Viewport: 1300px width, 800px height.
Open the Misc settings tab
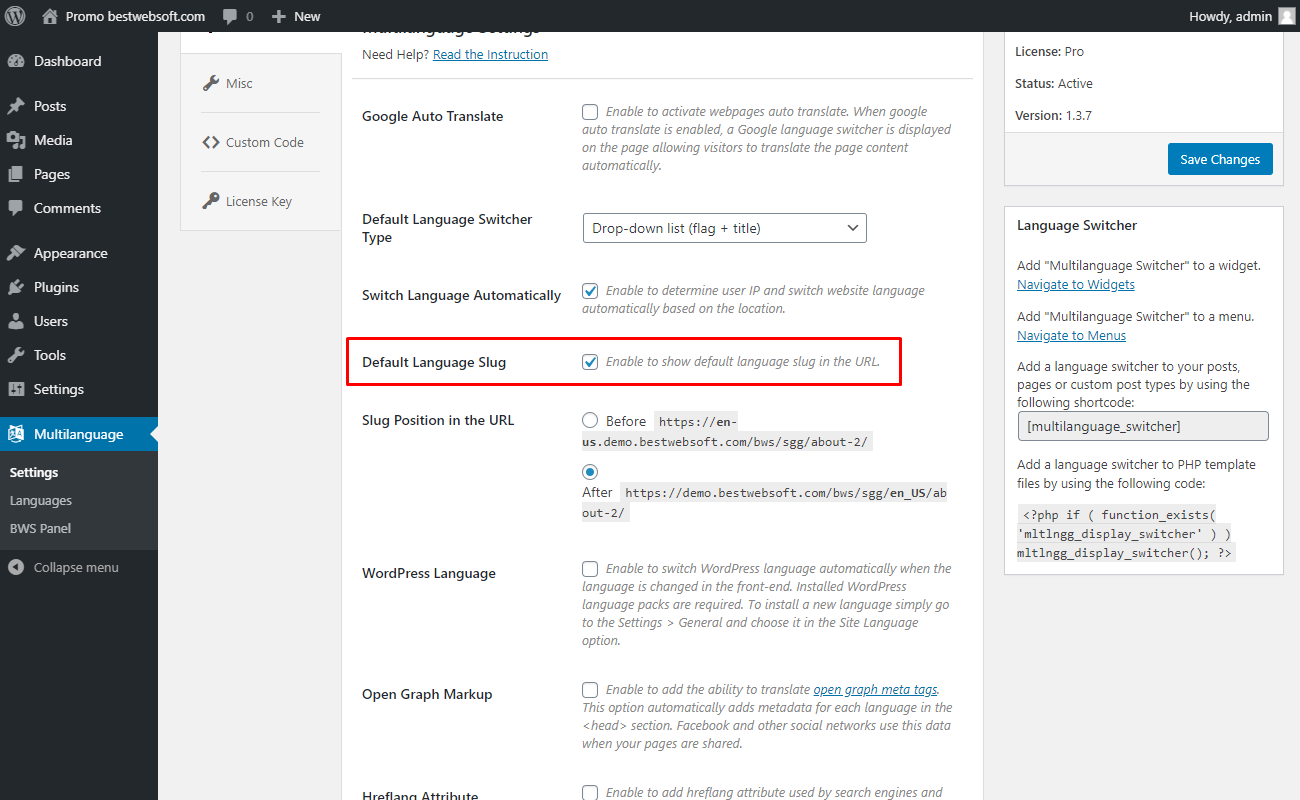coord(260,83)
